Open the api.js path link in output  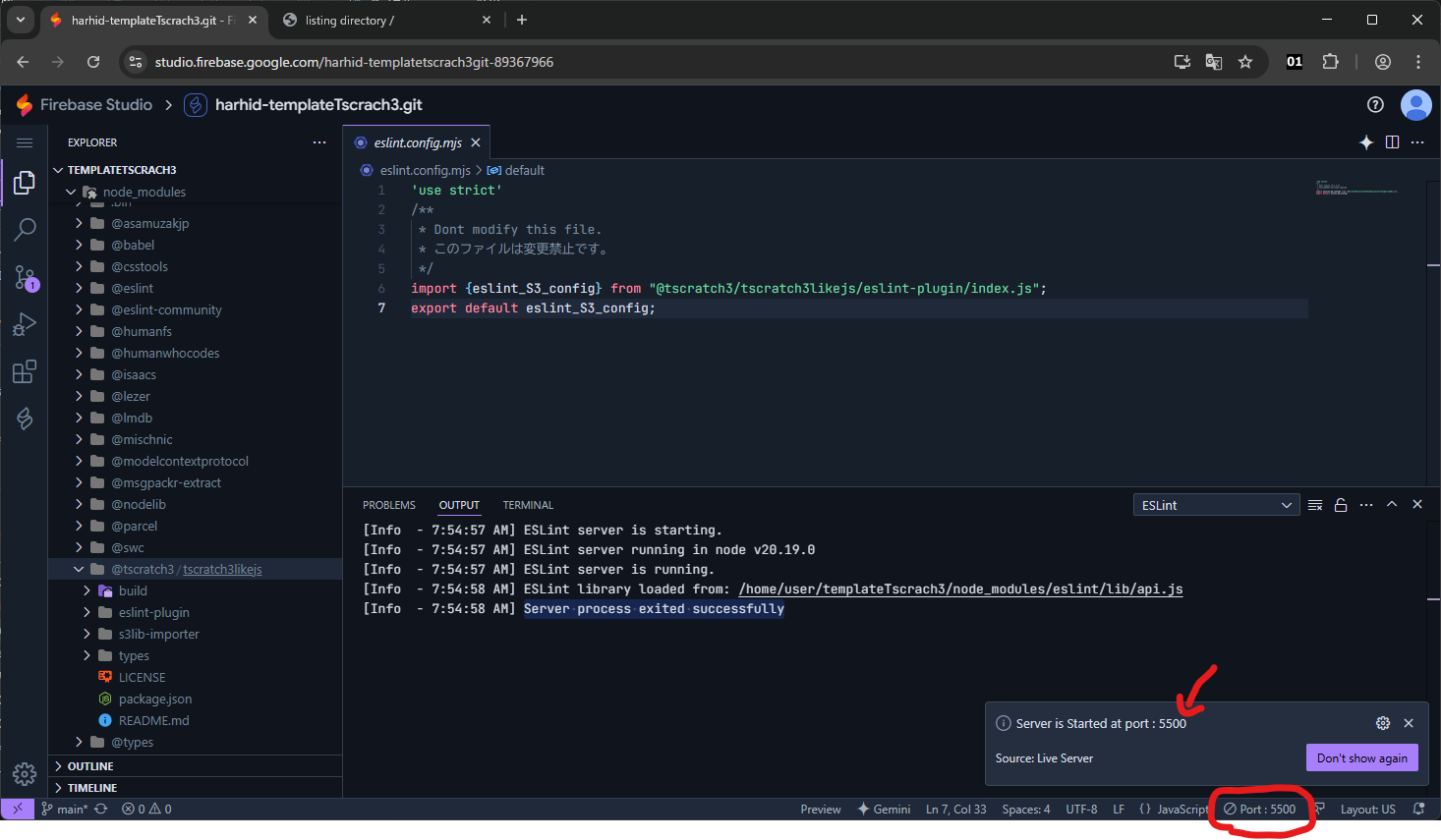click(x=960, y=589)
